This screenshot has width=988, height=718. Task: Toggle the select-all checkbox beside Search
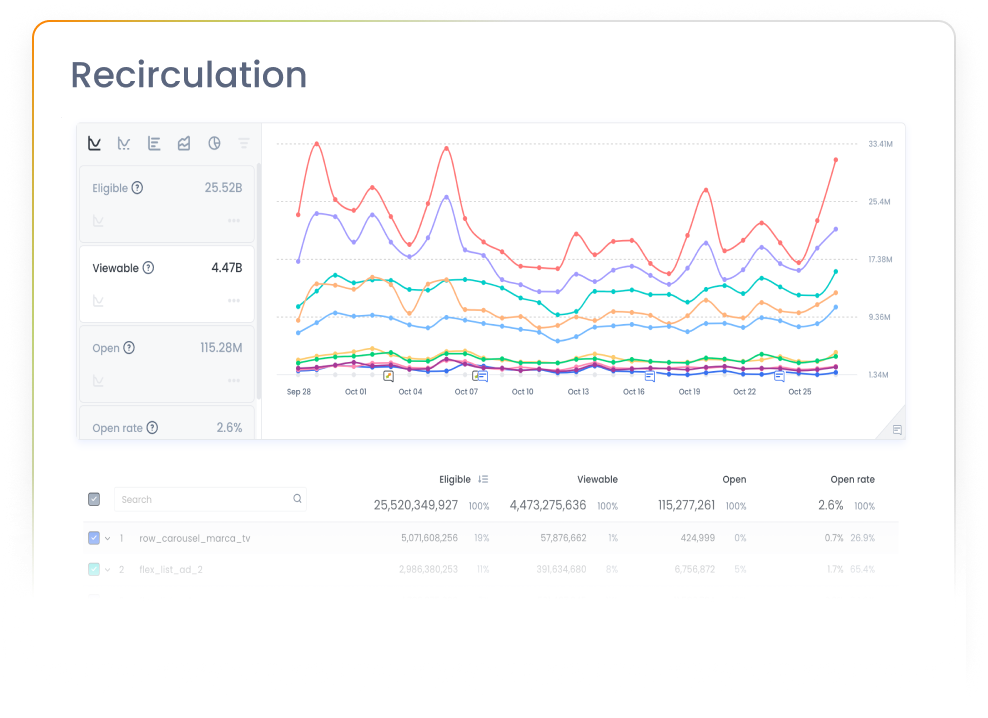(94, 499)
